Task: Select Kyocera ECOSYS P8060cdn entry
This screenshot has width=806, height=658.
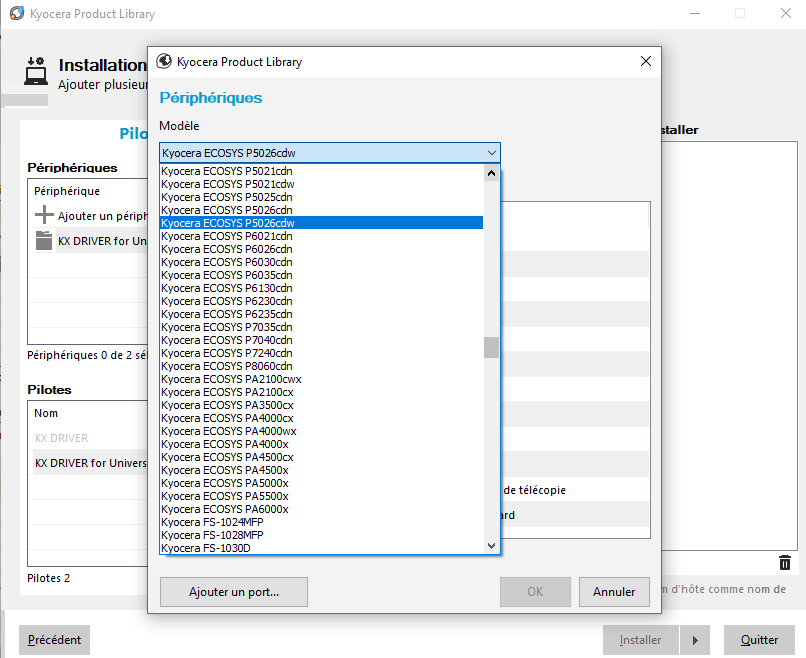Action: (227, 366)
